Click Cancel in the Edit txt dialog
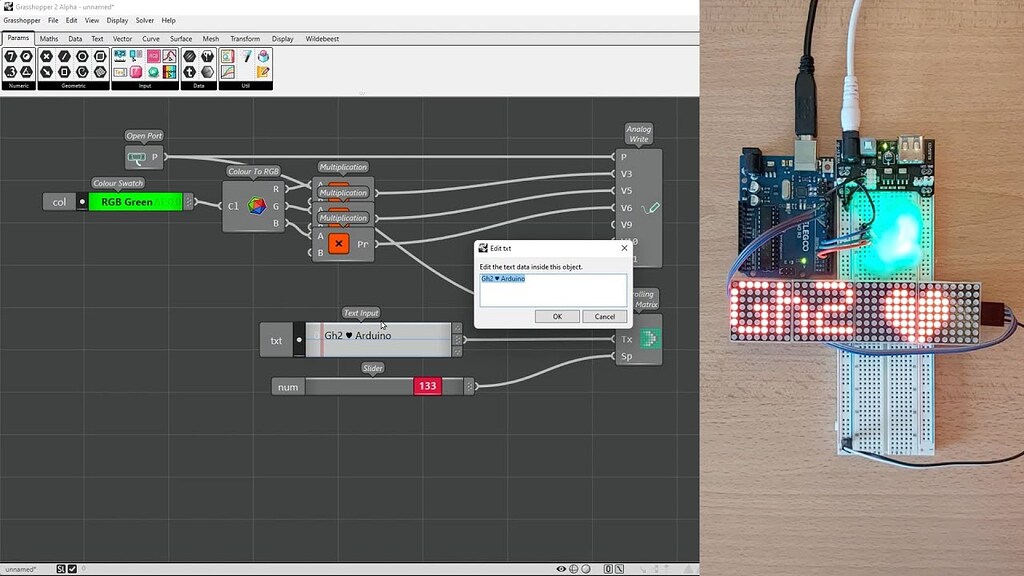This screenshot has width=1024, height=576. pyautogui.click(x=604, y=316)
